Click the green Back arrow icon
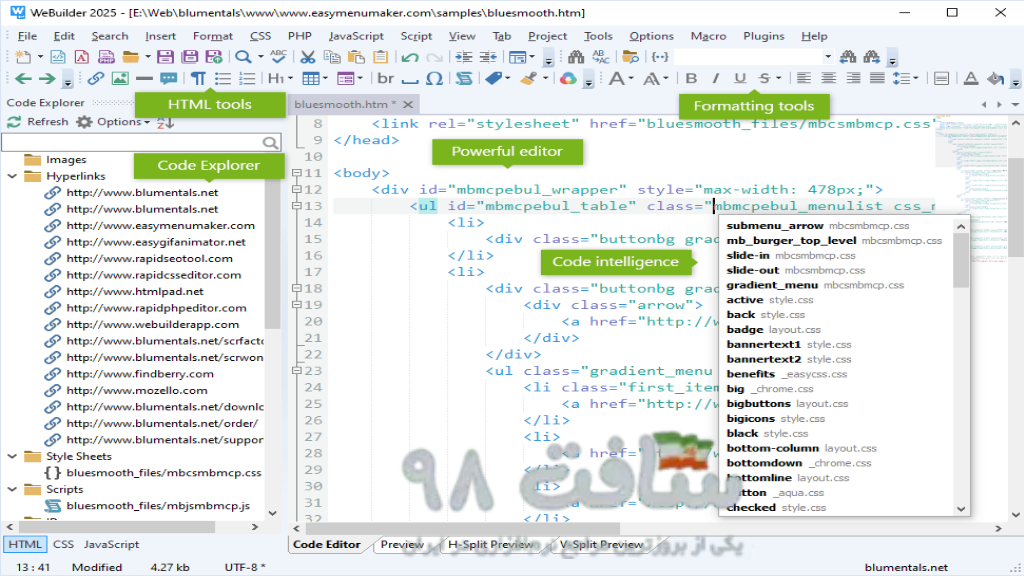1024x576 pixels. [23, 79]
